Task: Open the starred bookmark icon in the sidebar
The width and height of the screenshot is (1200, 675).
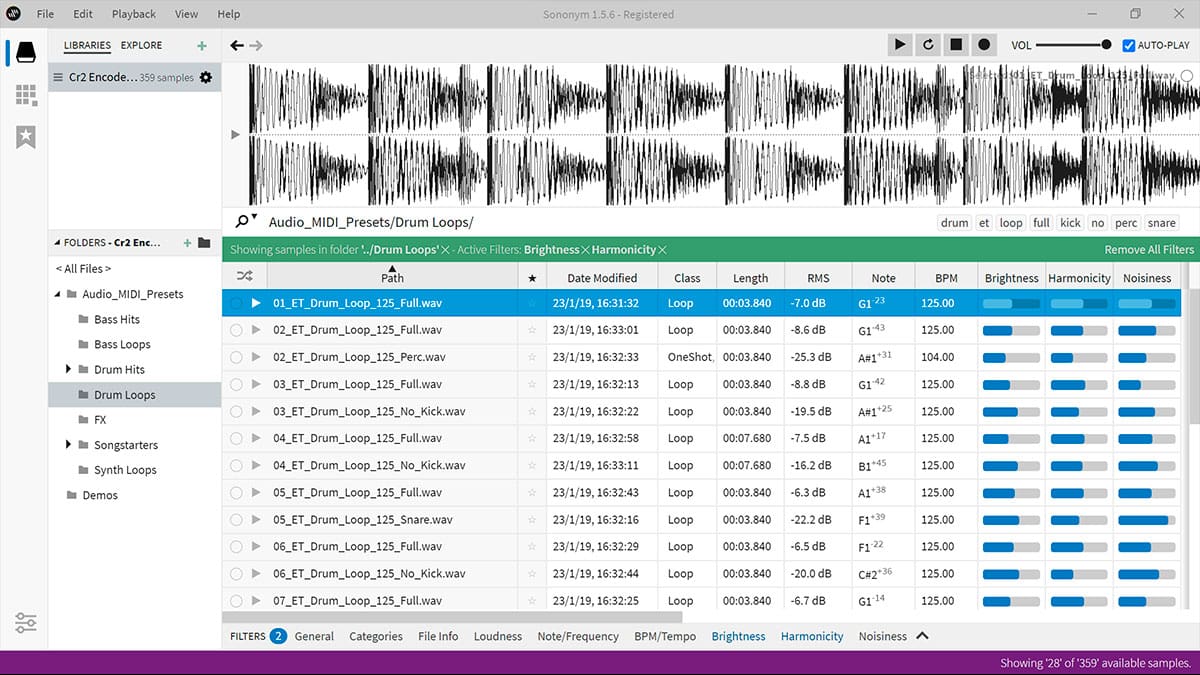Action: (26, 138)
